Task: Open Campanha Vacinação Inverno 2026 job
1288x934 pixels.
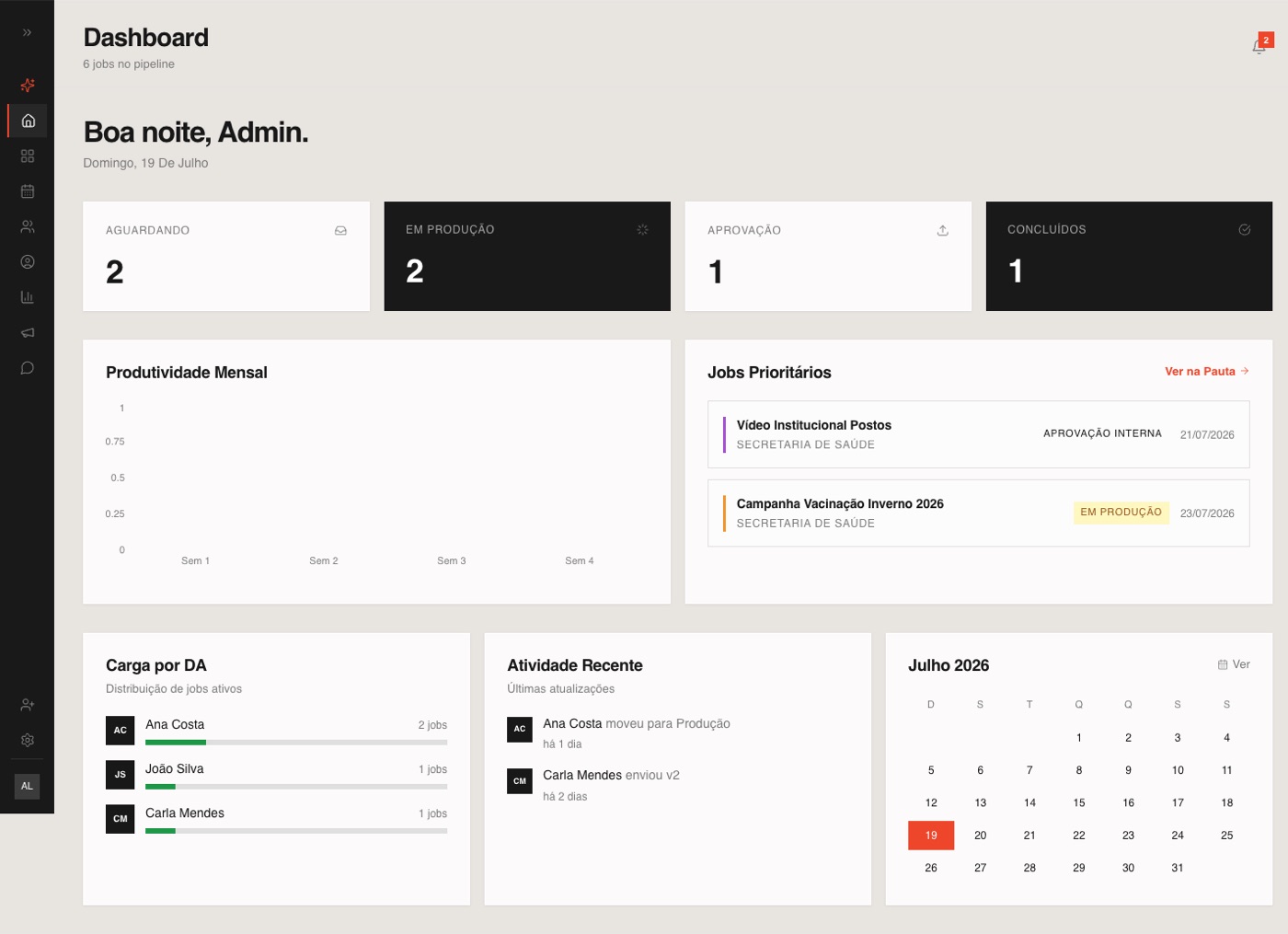Action: click(x=979, y=513)
